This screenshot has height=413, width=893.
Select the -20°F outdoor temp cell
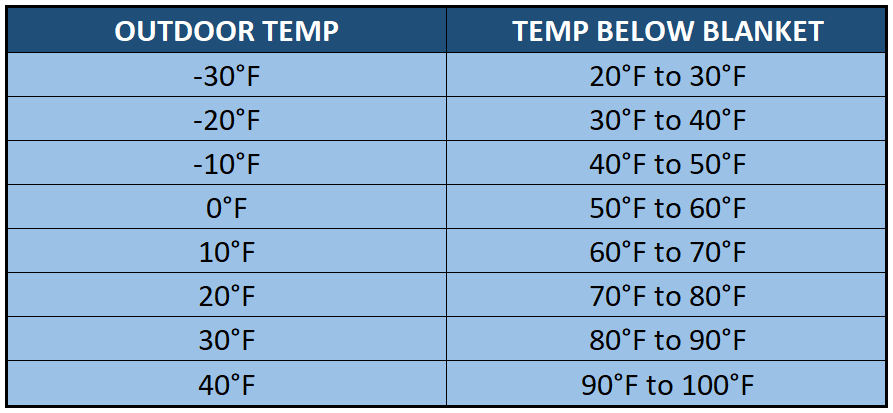click(226, 121)
